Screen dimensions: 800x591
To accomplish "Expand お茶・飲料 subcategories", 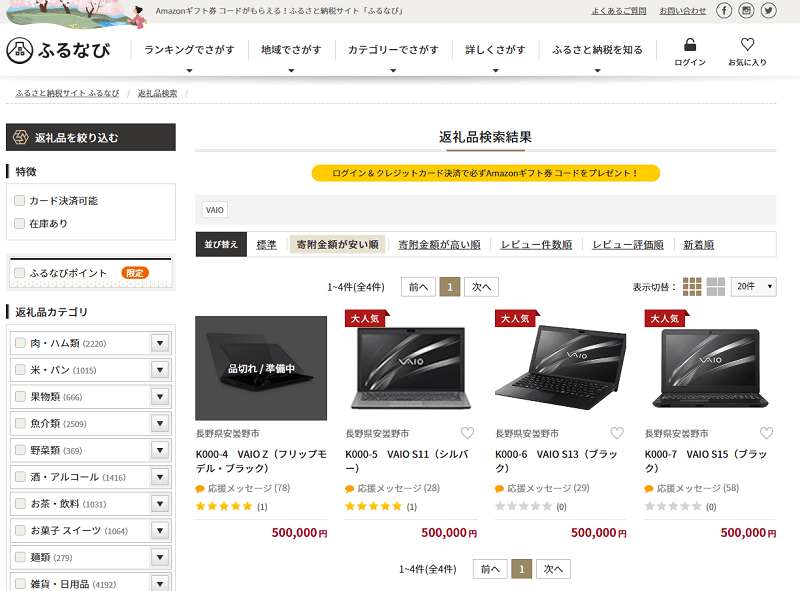I will (160, 504).
